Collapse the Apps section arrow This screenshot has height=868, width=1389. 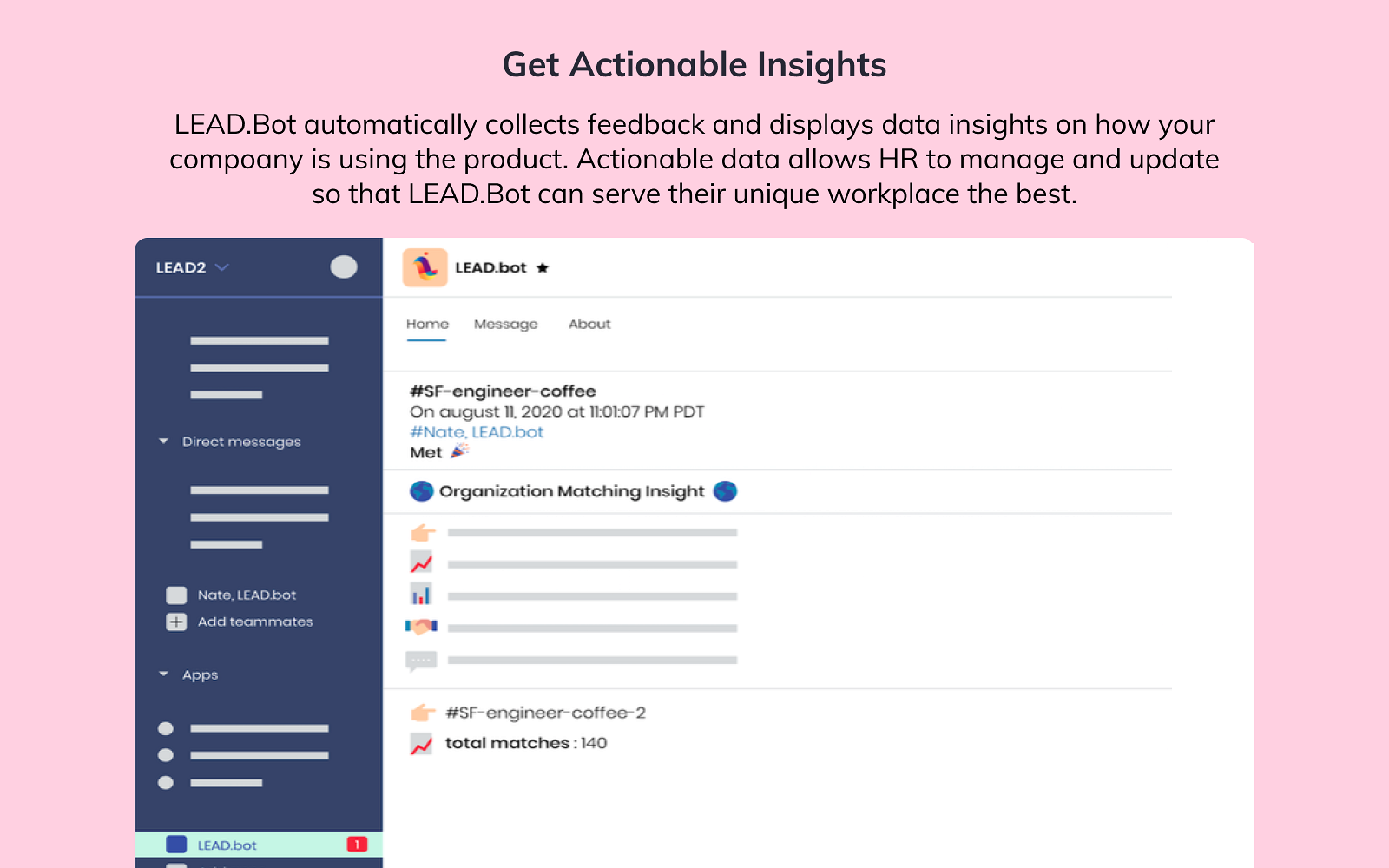(163, 674)
